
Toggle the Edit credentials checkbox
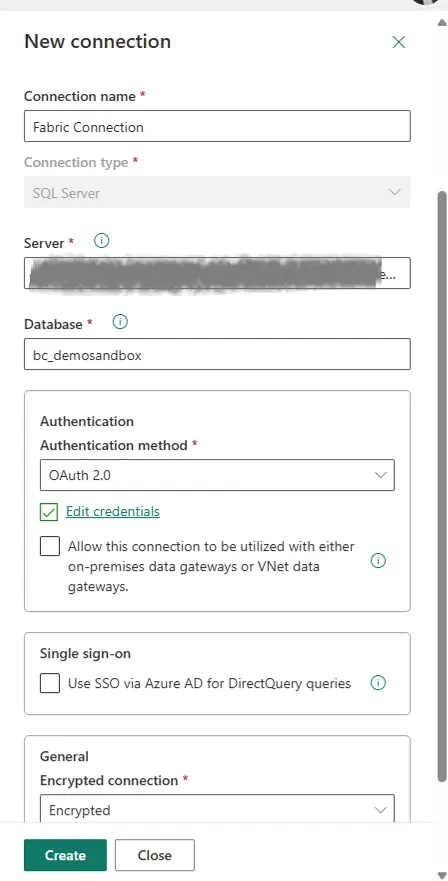49,512
